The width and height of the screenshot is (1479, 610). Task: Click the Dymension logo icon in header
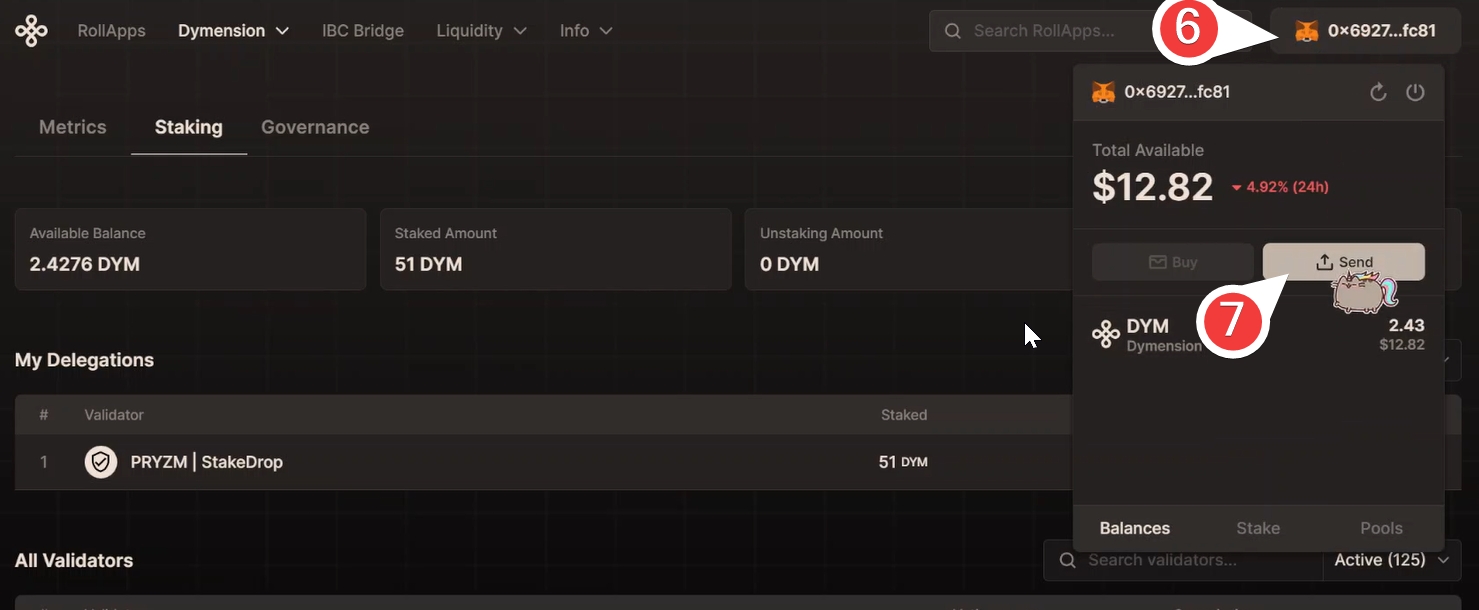[x=31, y=31]
